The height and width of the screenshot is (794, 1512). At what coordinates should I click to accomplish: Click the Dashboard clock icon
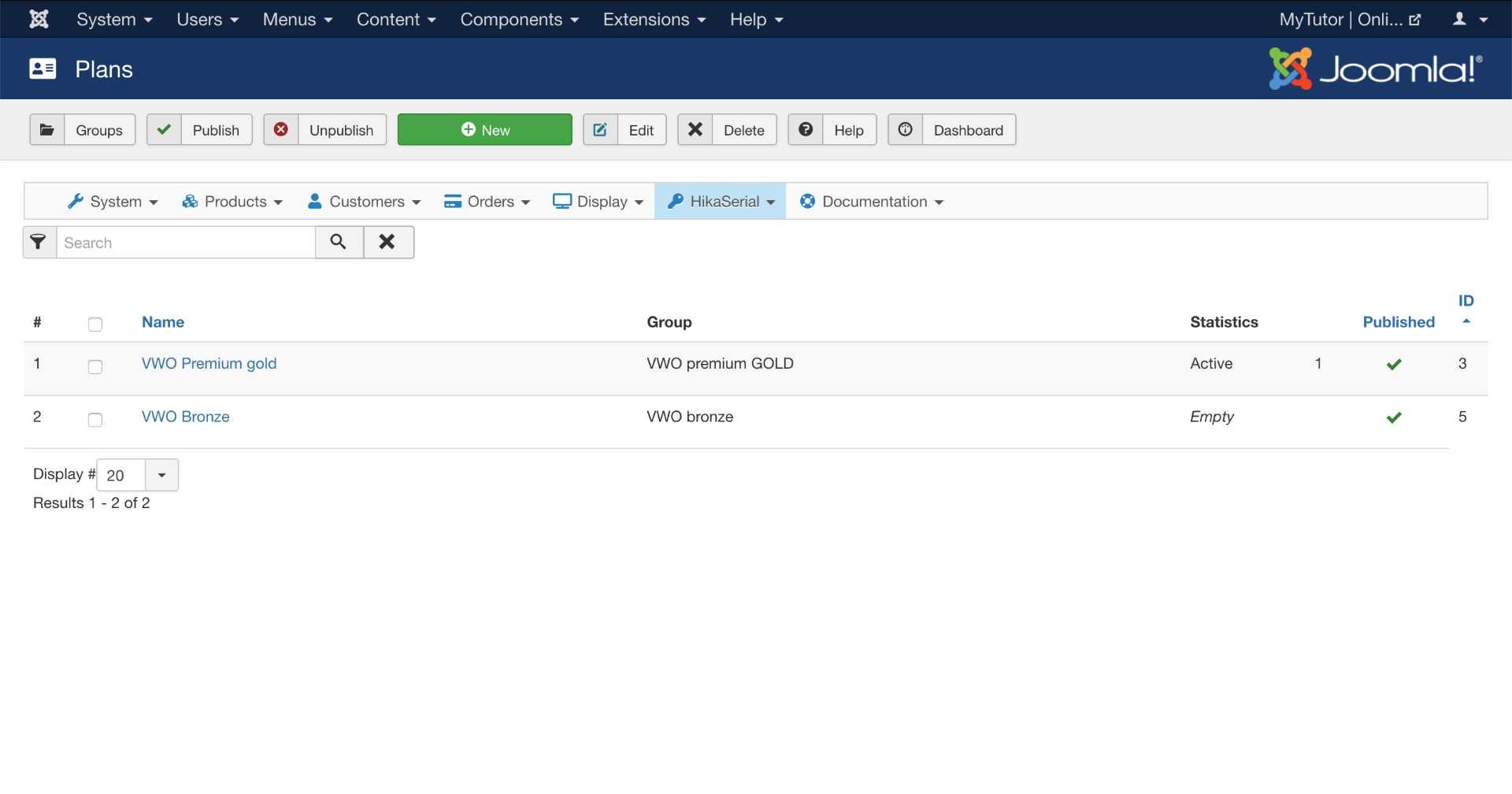[x=906, y=130]
